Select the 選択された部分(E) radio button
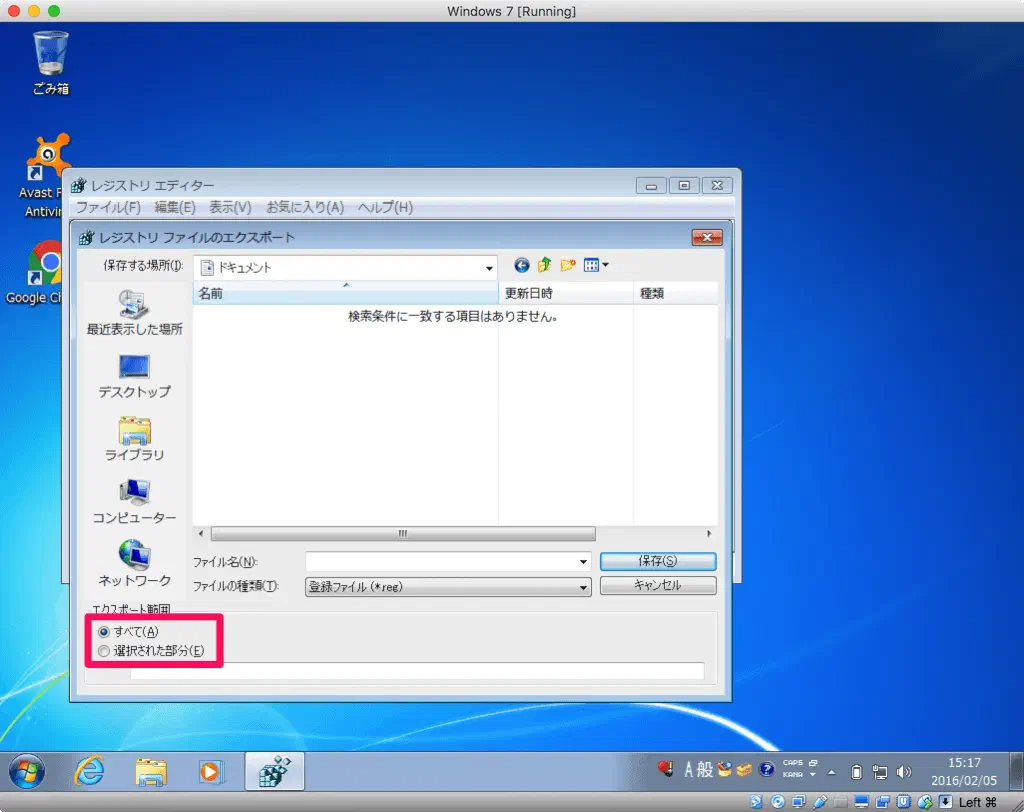Viewport: 1024px width, 812px height. [105, 652]
